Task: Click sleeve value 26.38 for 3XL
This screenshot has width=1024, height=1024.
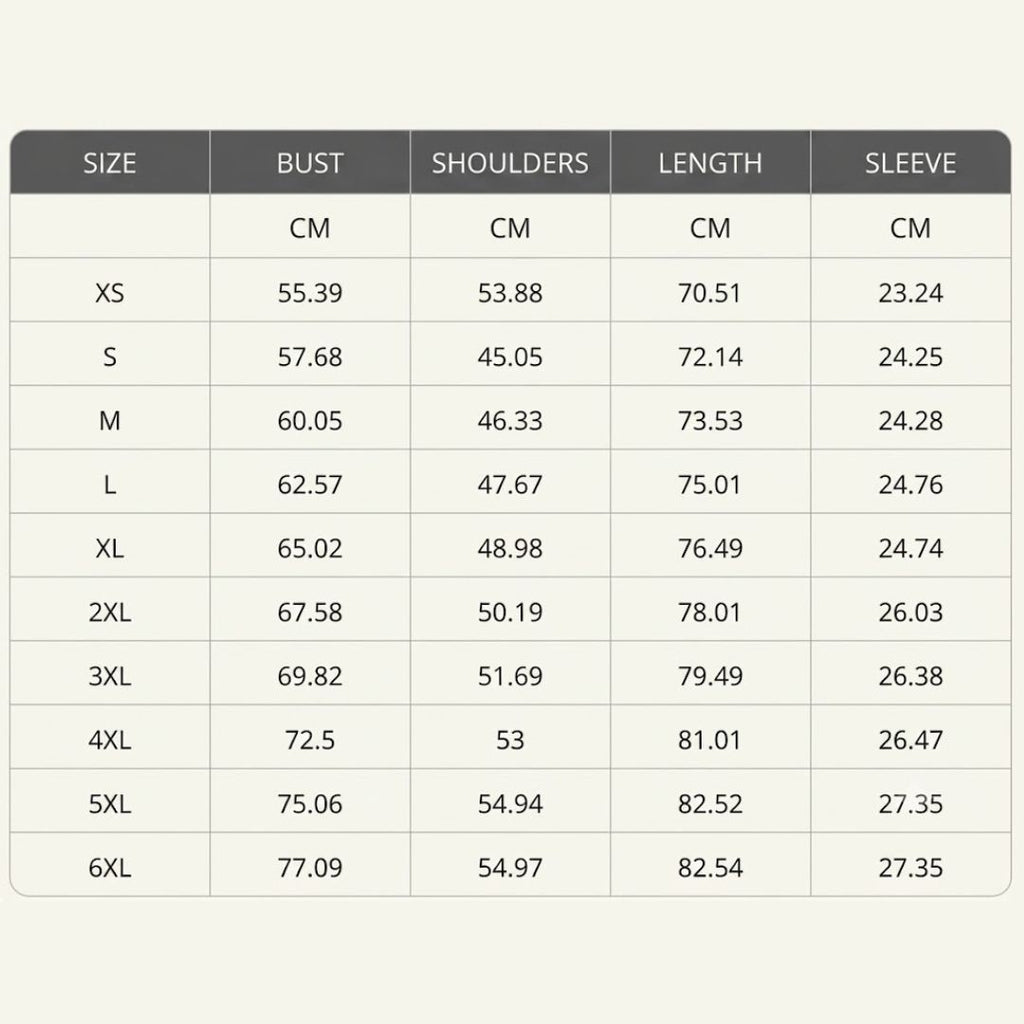Action: click(x=910, y=676)
